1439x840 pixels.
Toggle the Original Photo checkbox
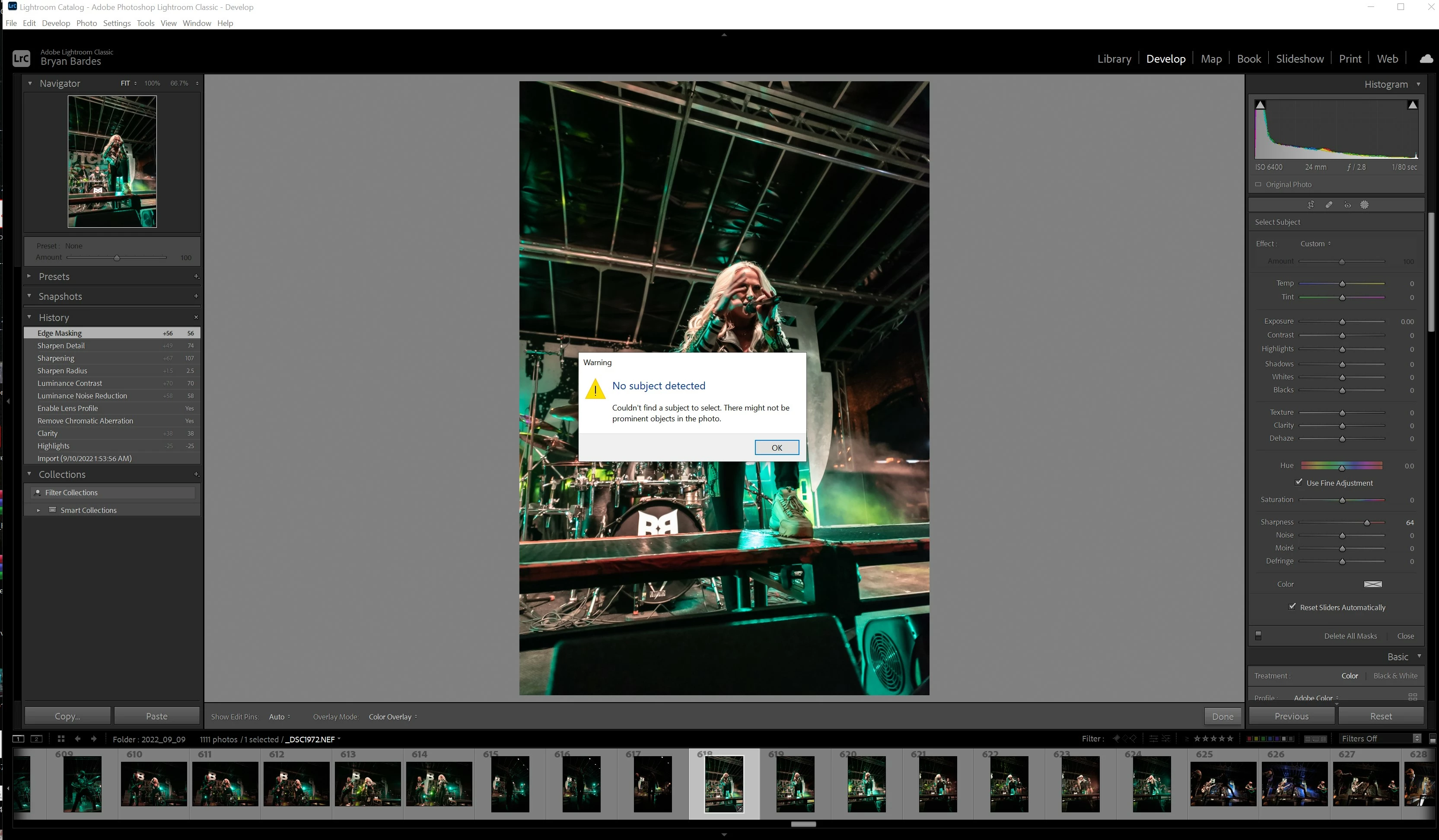tap(1258, 185)
